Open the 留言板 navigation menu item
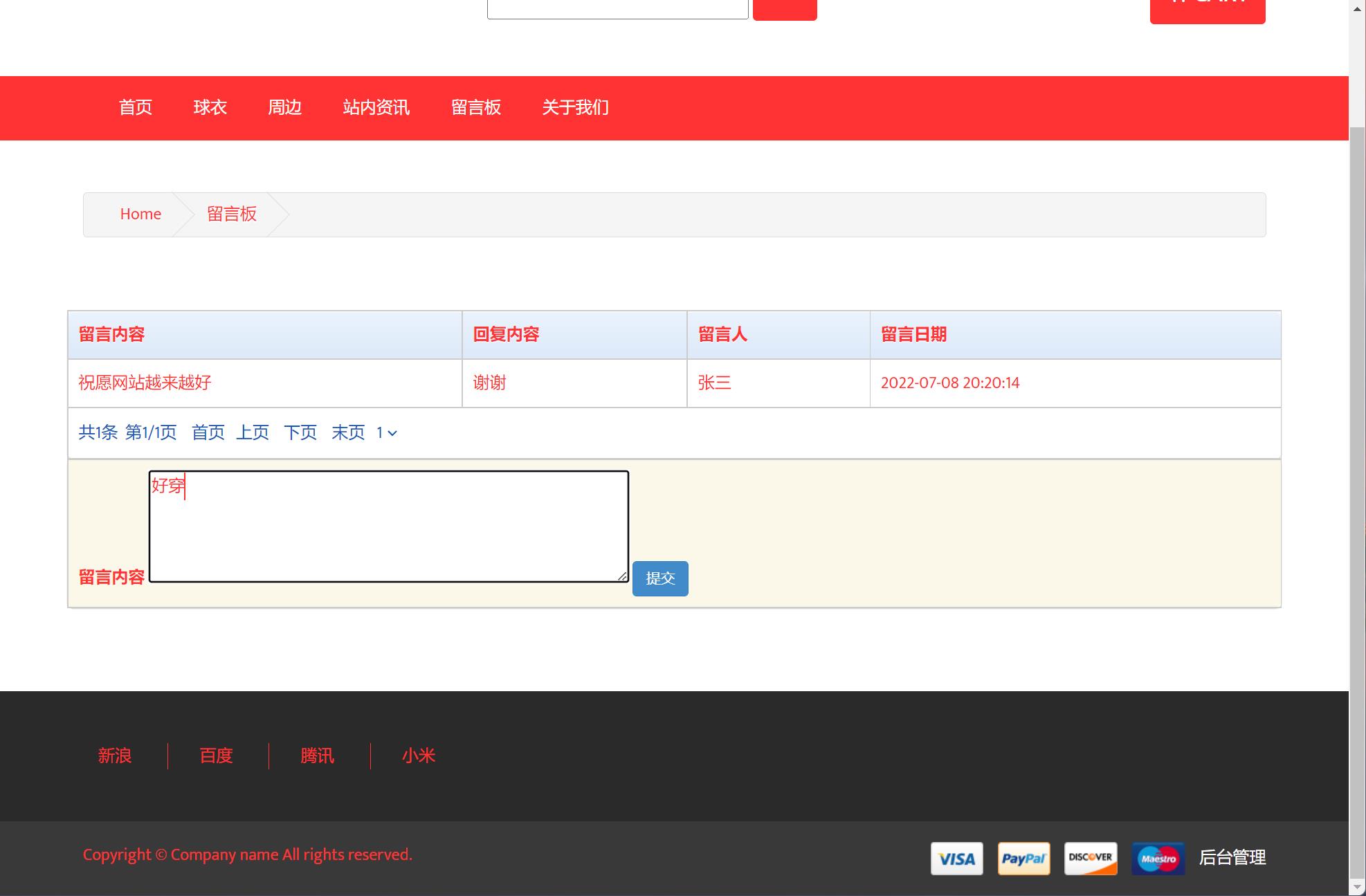Screen dimensions: 1366x896 click(475, 108)
